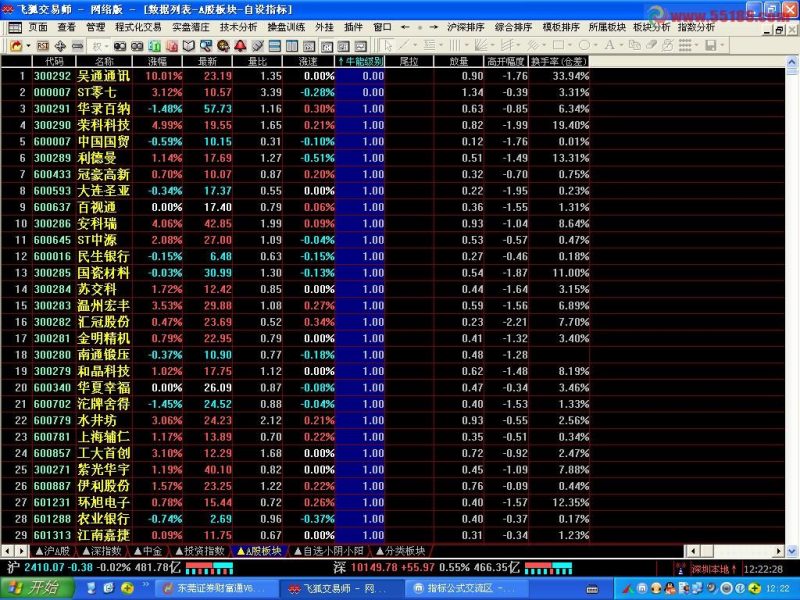Select the text annotation A tool
Image resolution: width=800 pixels, height=600 pixels.
pyautogui.click(x=609, y=45)
